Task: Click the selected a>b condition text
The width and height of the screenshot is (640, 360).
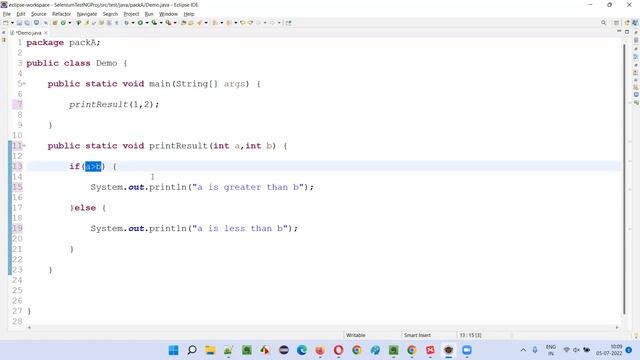Action: 93,167
